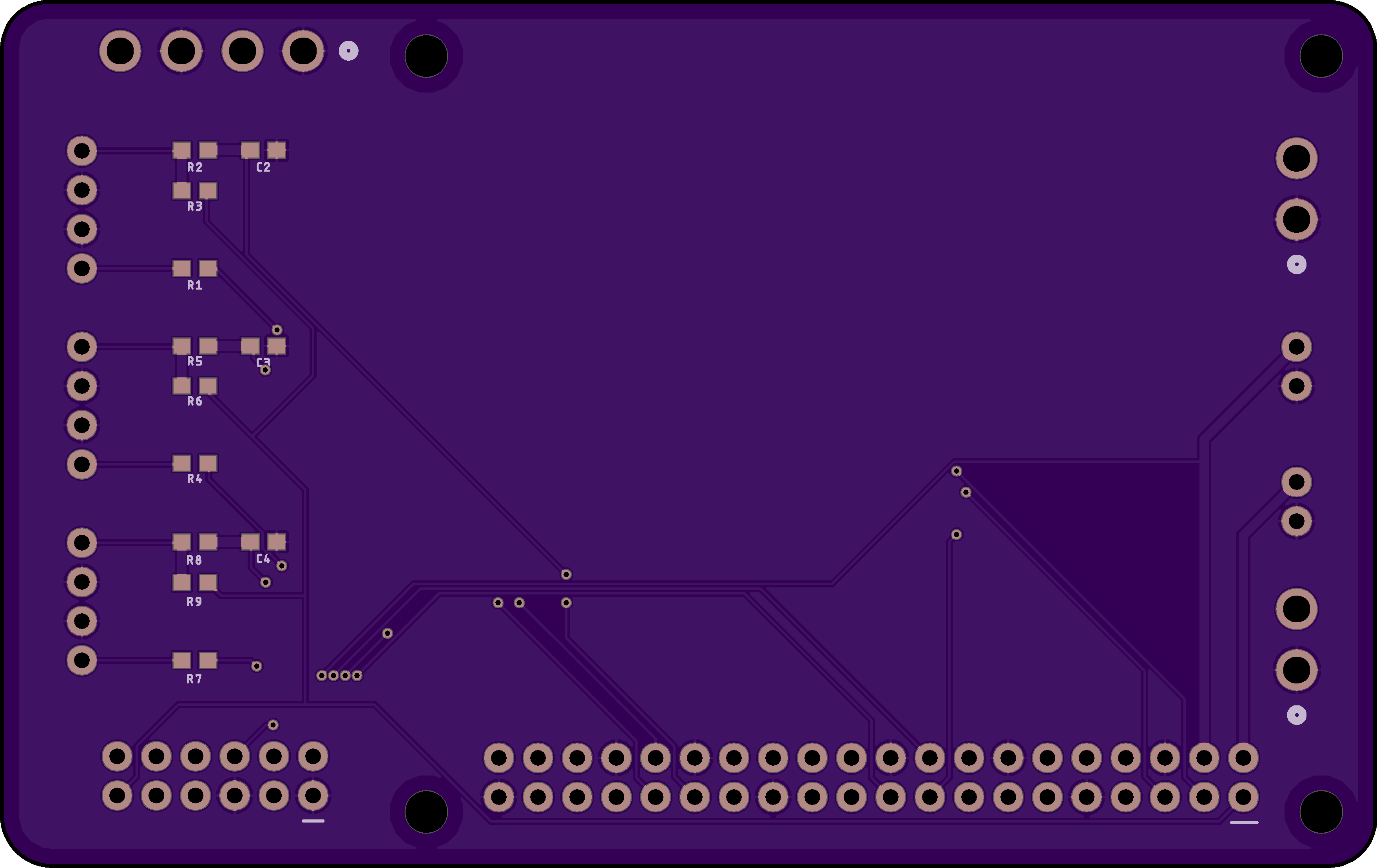Viewport: 1377px width, 868px height.
Task: Click the R7 resistor label
Action: pyautogui.click(x=194, y=679)
